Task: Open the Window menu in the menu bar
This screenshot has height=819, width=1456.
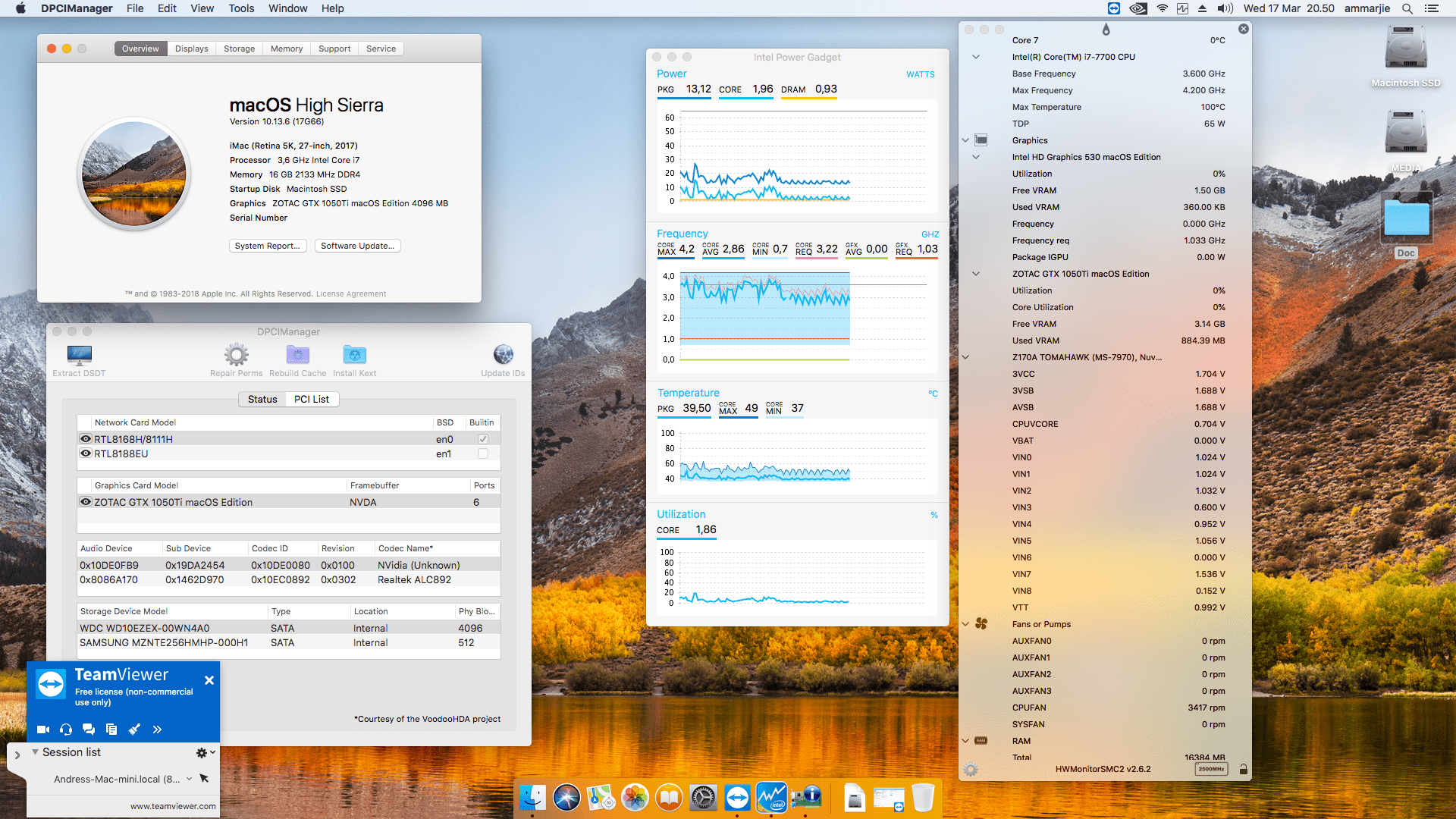Action: click(x=287, y=8)
